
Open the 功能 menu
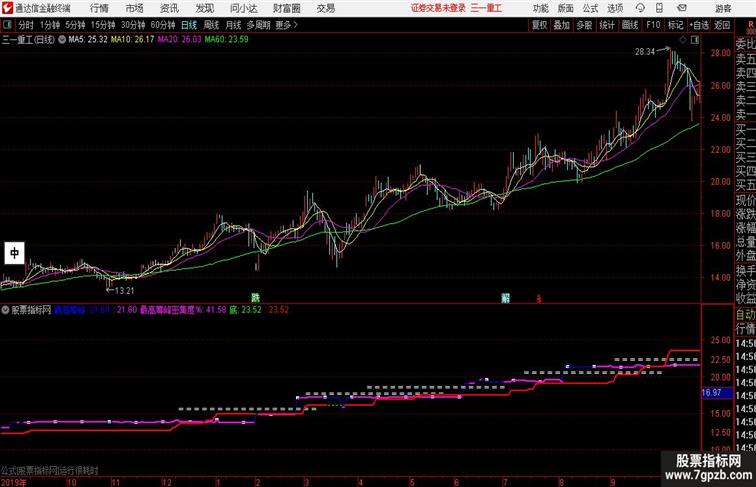540,8
